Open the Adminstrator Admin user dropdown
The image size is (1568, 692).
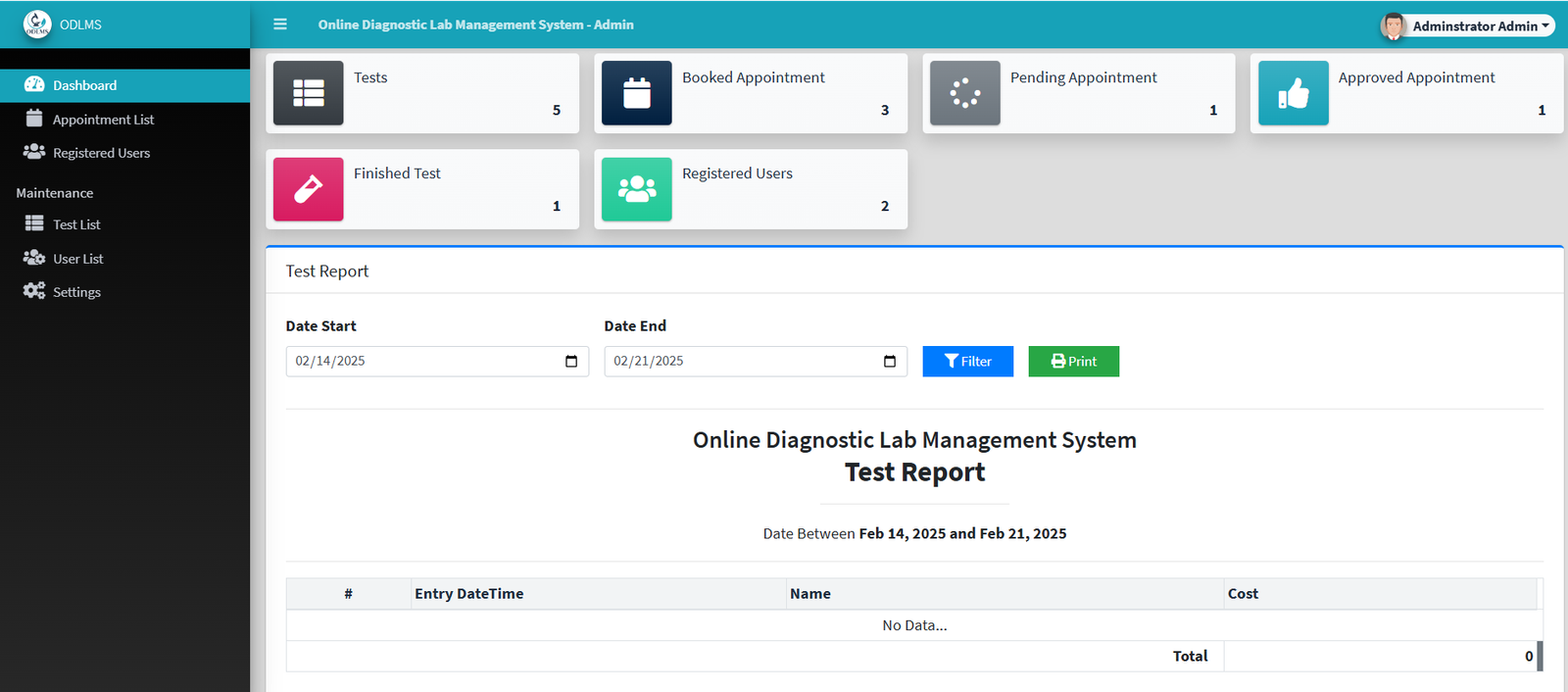pos(1467,25)
